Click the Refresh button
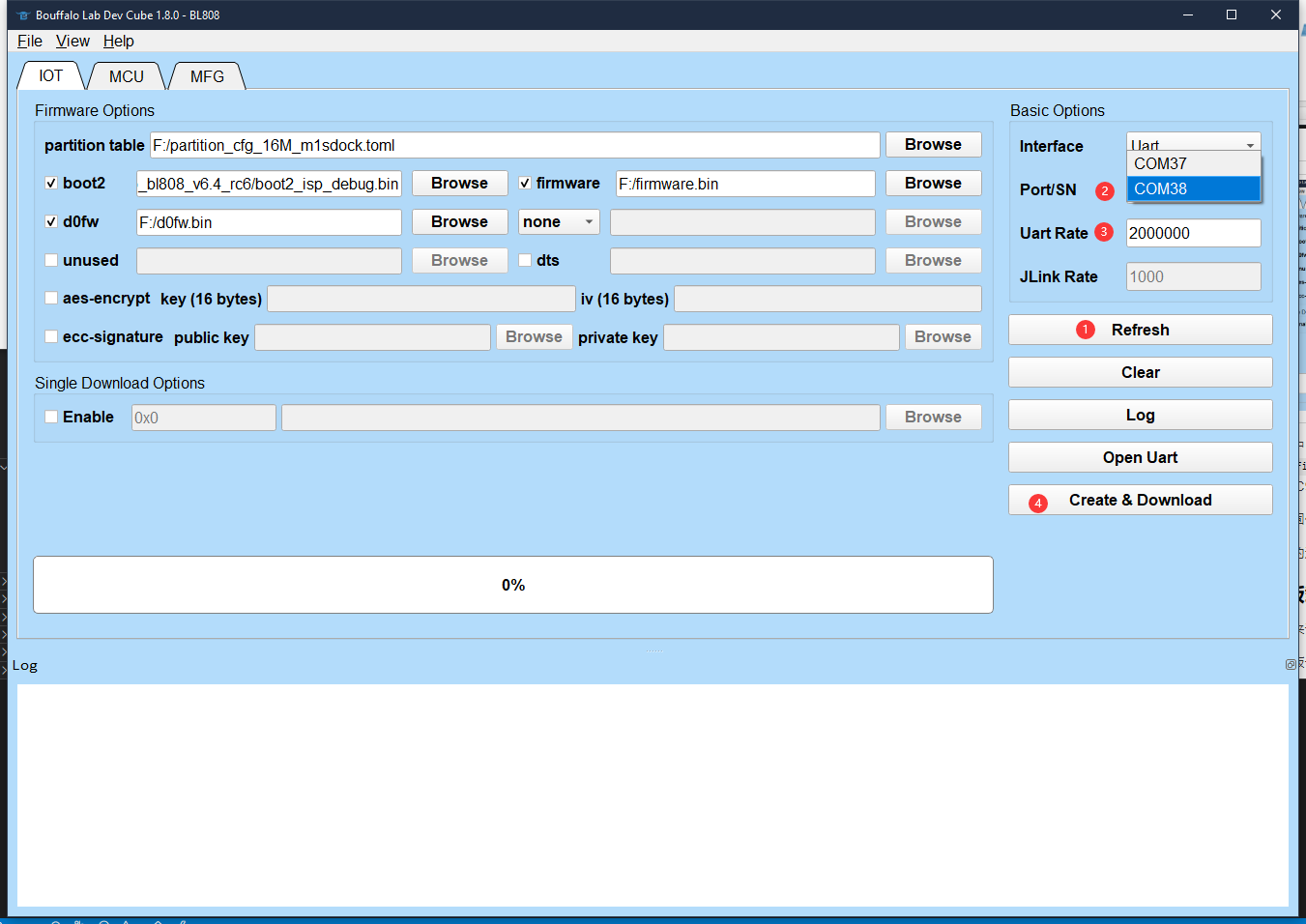 1140,330
